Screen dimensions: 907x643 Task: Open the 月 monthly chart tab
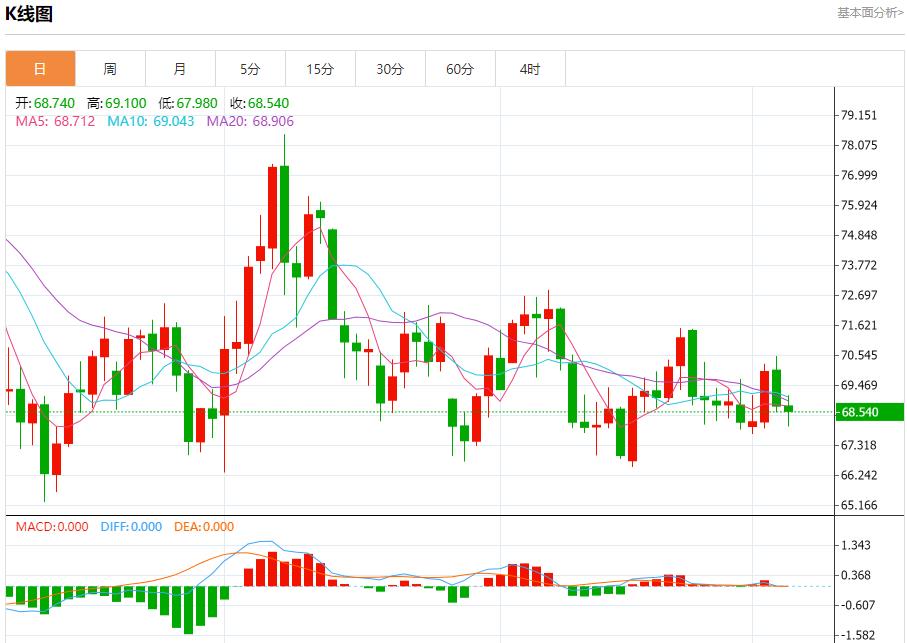tap(180, 69)
